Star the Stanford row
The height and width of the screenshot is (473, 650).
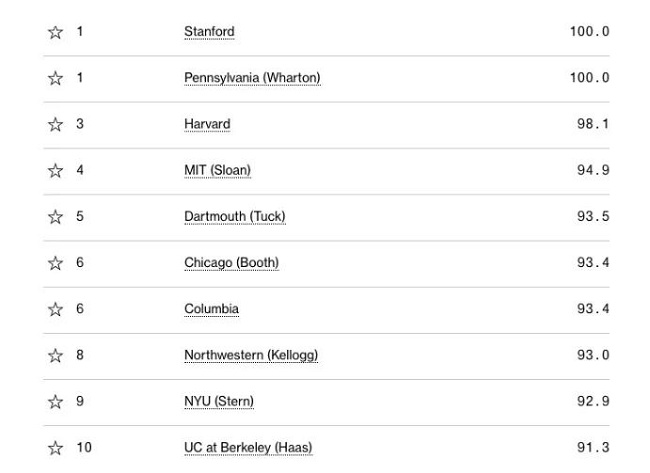[56, 32]
